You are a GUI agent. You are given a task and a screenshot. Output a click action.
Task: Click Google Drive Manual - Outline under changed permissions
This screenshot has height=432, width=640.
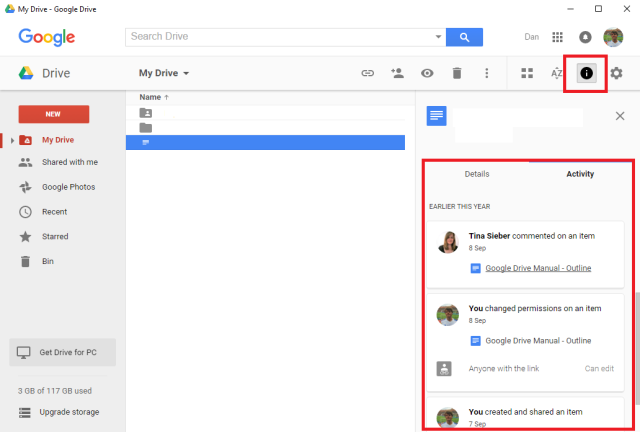pyautogui.click(x=538, y=341)
